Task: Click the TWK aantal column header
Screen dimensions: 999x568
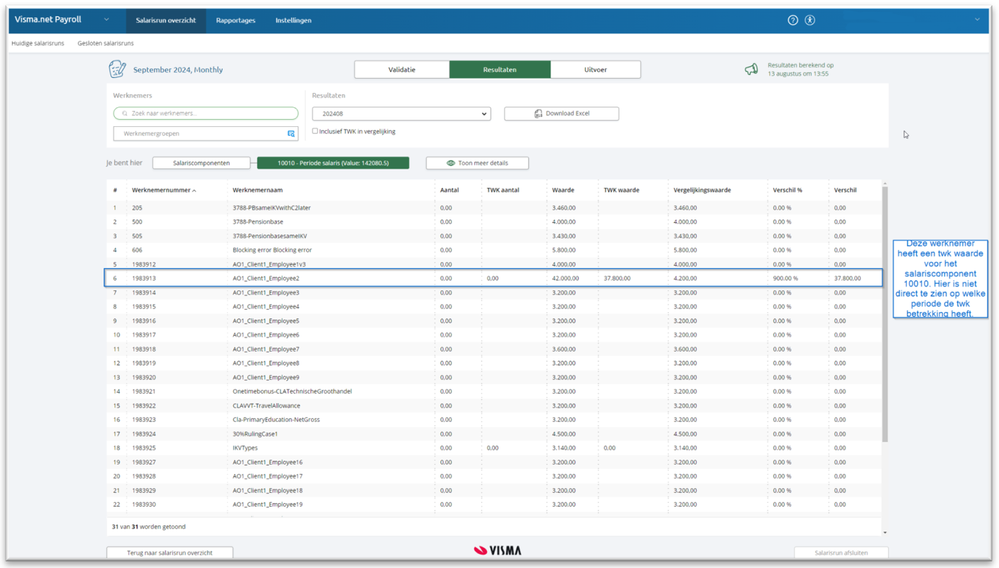Action: (503, 190)
